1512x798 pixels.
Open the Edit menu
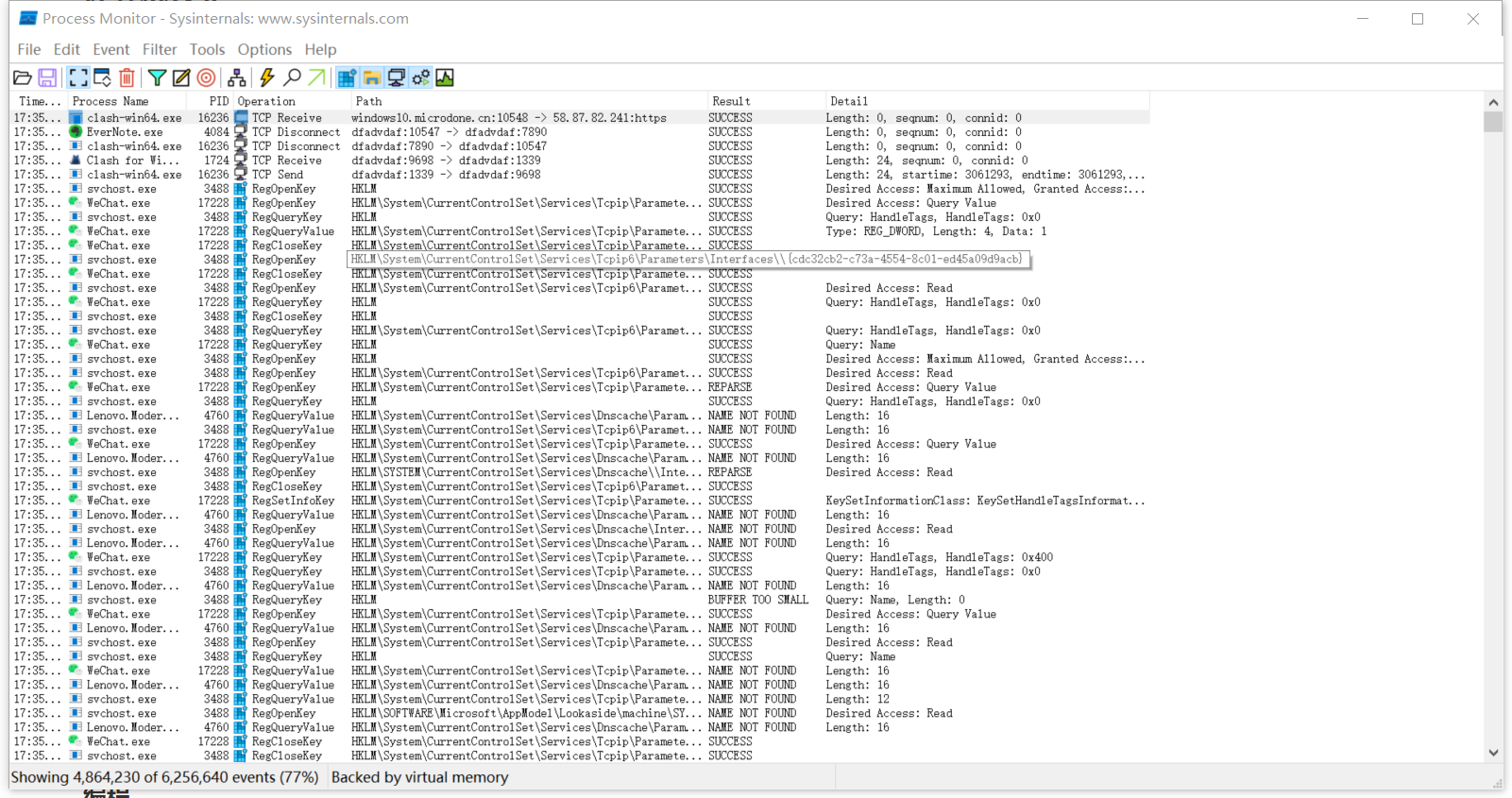[x=67, y=49]
